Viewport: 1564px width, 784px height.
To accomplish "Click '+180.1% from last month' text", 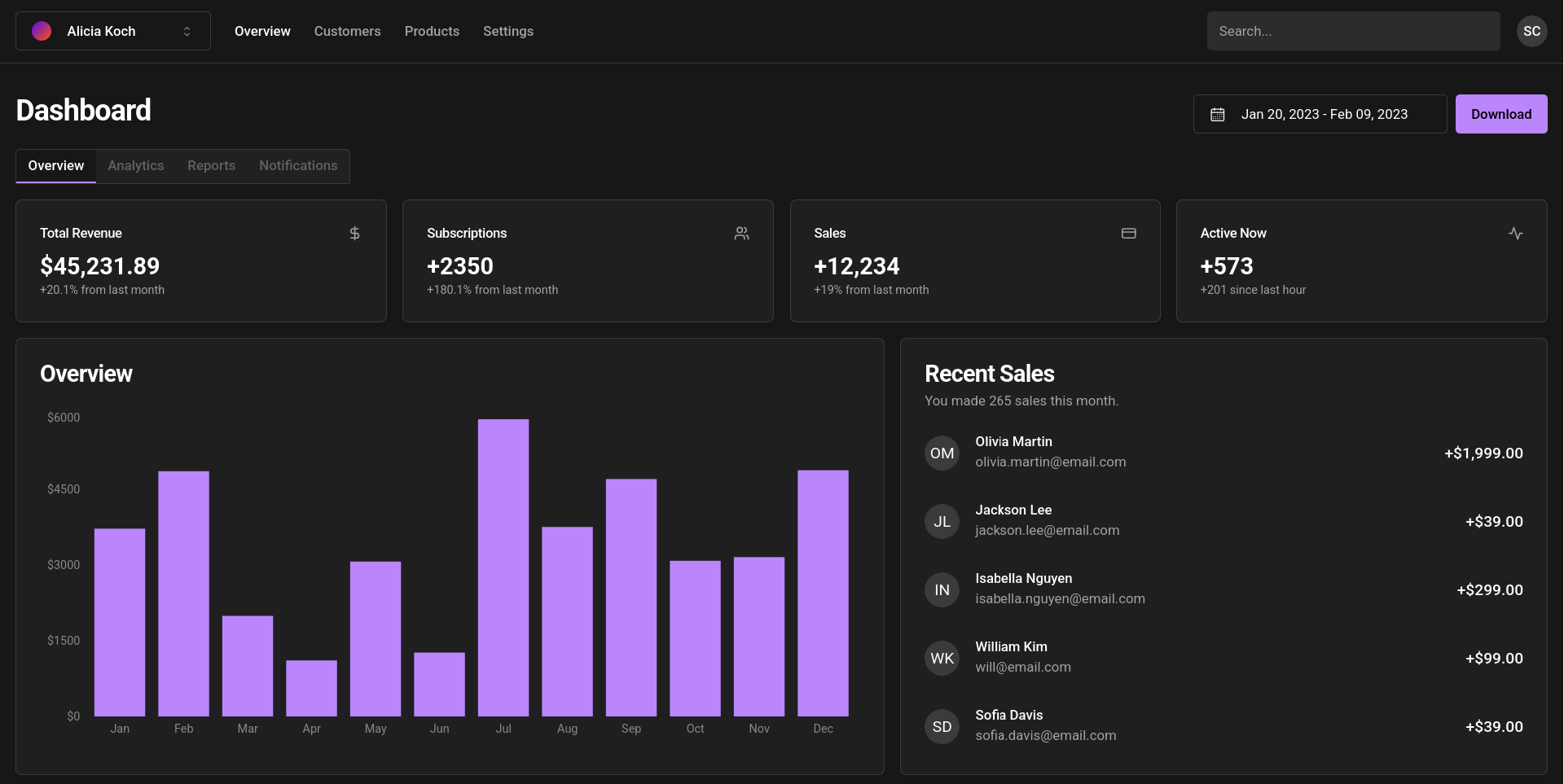I will click(493, 290).
